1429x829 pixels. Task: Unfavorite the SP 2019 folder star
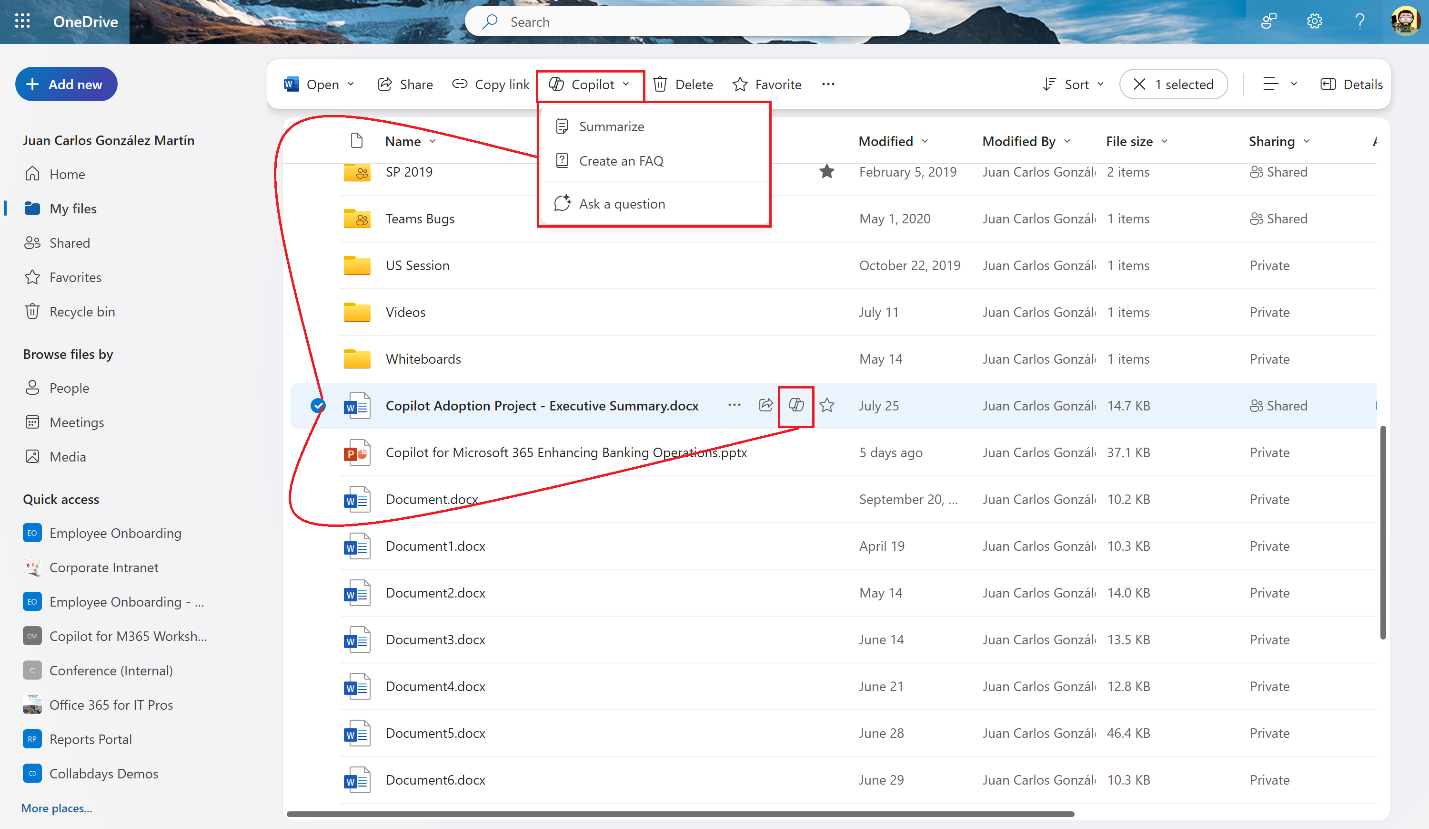click(x=827, y=172)
